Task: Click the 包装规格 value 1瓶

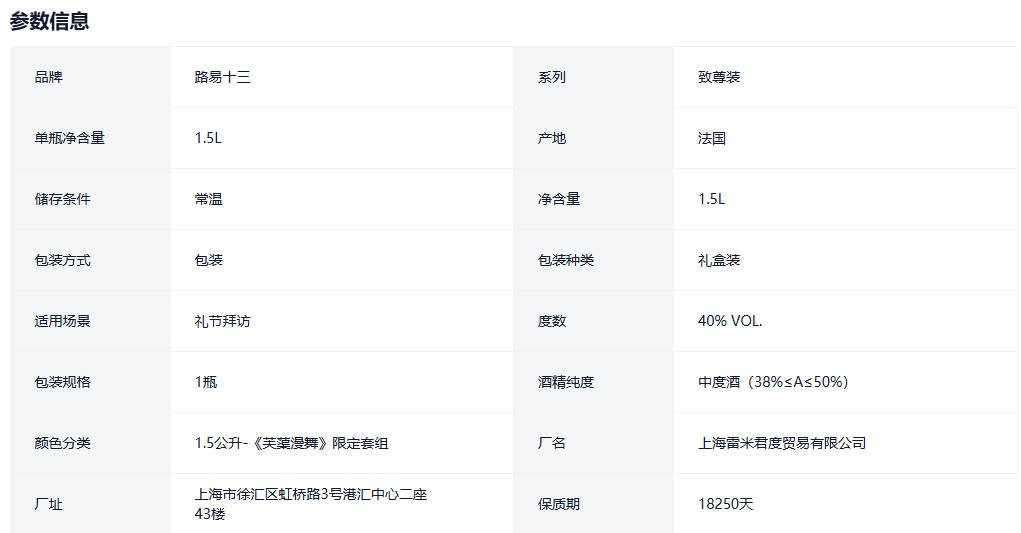Action: pos(206,382)
